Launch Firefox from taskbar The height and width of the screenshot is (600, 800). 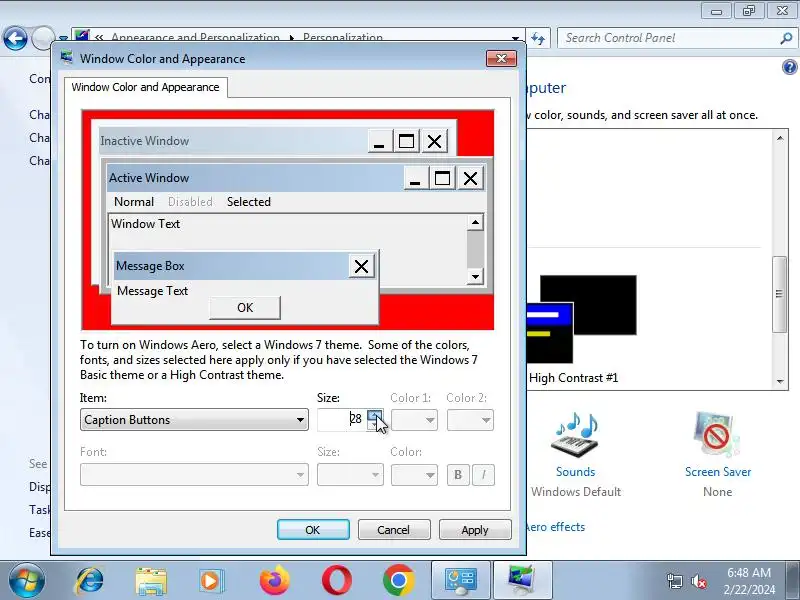tap(274, 581)
